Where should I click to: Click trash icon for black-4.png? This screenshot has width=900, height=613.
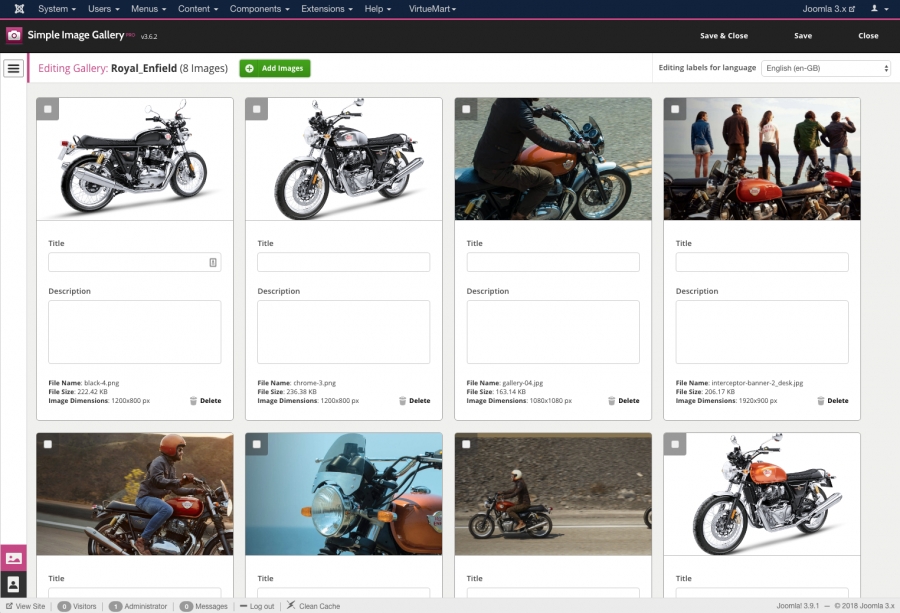[x=193, y=401]
